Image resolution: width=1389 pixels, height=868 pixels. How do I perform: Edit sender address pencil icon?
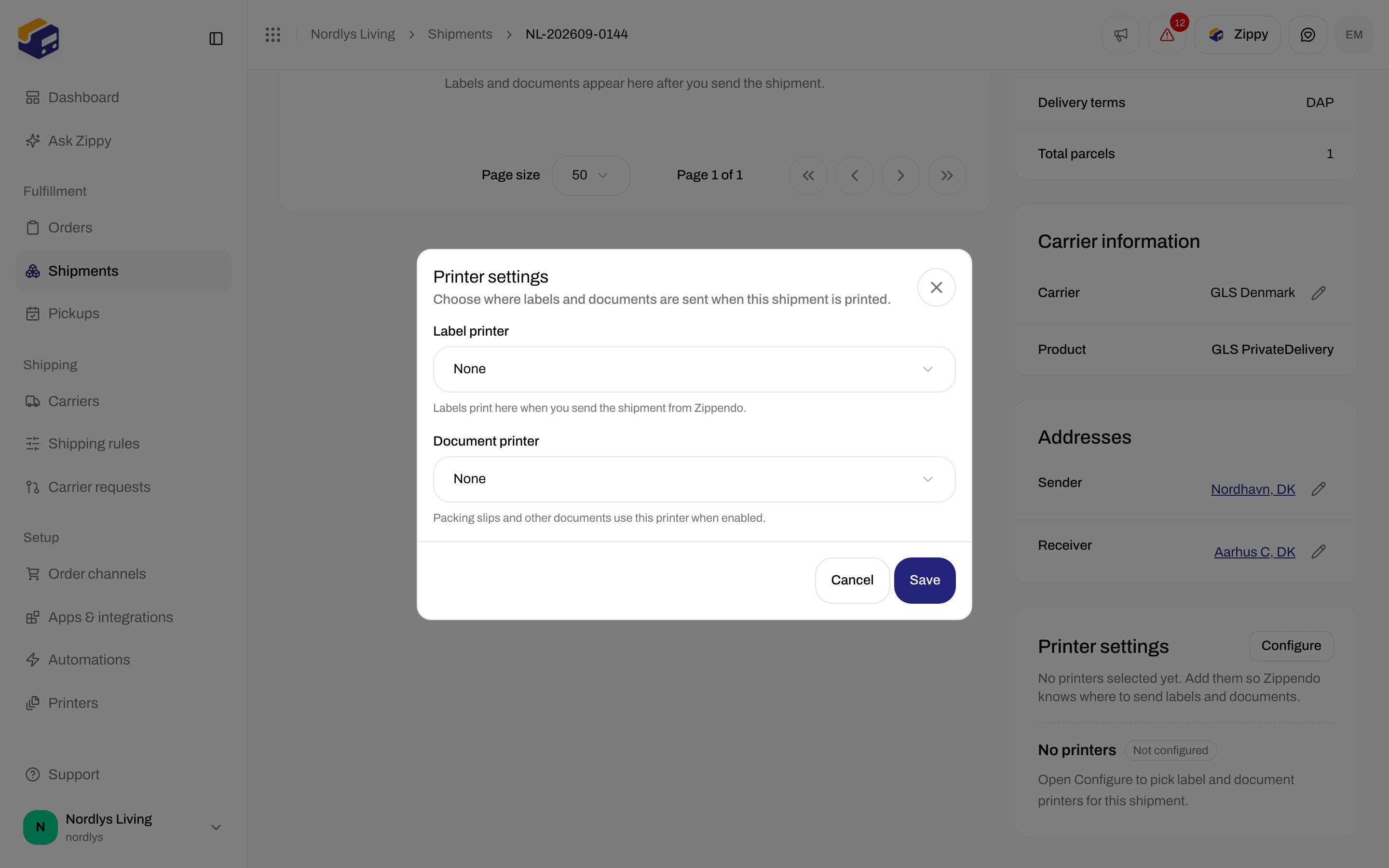tap(1319, 488)
